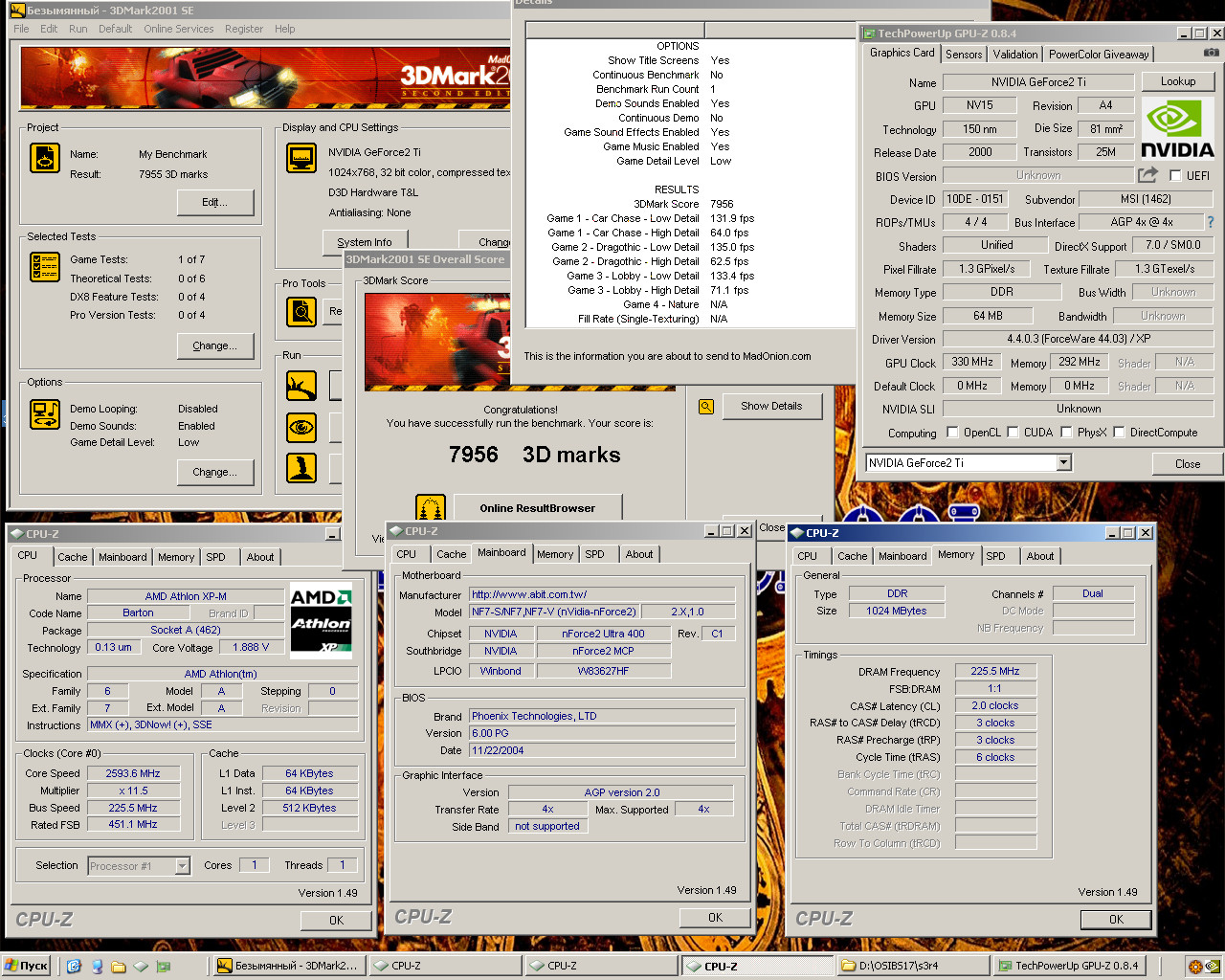Click the folder icon in the quick launch bar
1225x980 pixels.
pyautogui.click(x=118, y=966)
